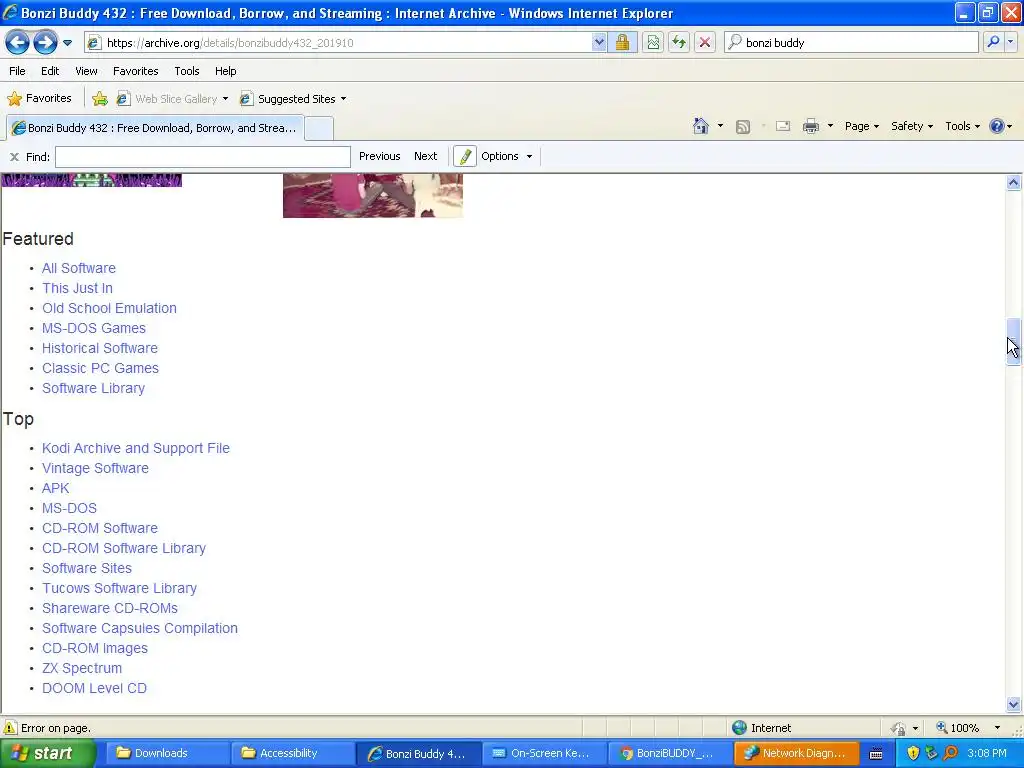Image resolution: width=1024 pixels, height=768 pixels.
Task: Open Suggested Sites dropdown
Action: coord(293,99)
